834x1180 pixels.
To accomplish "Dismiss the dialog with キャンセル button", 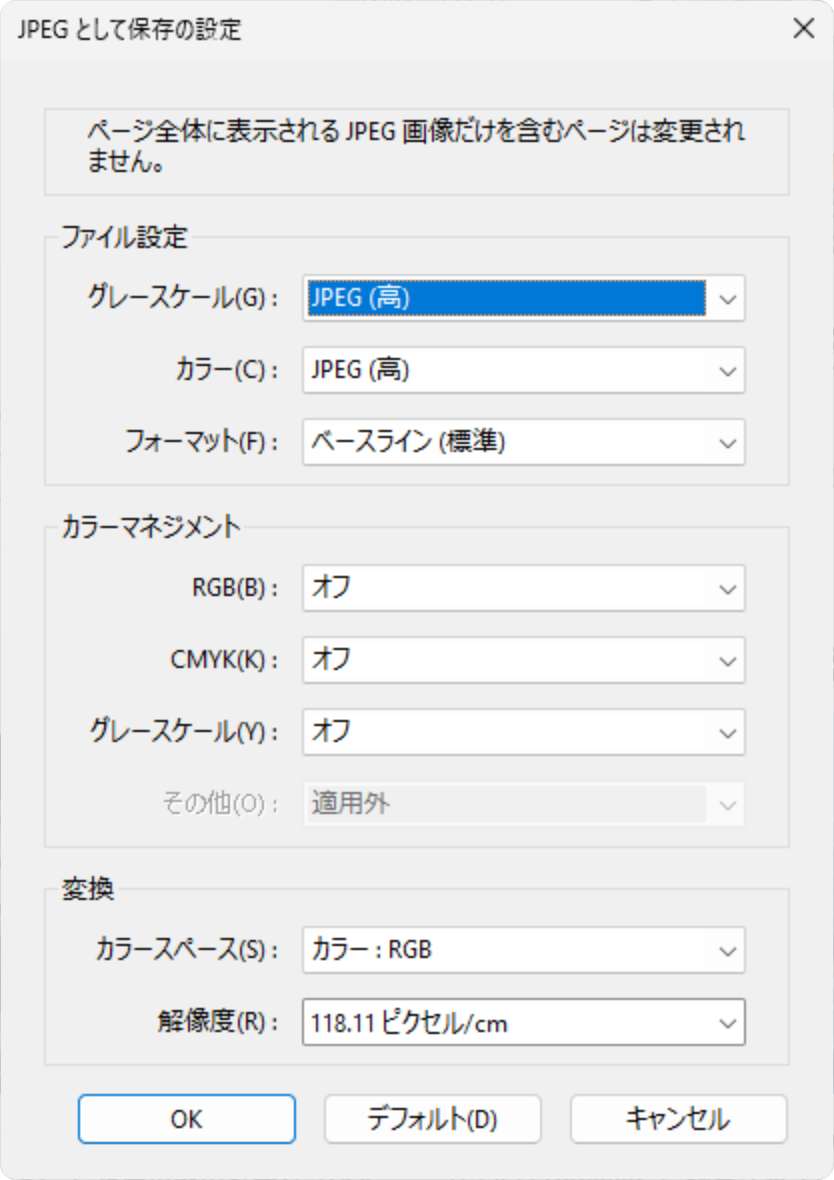I will point(678,1119).
